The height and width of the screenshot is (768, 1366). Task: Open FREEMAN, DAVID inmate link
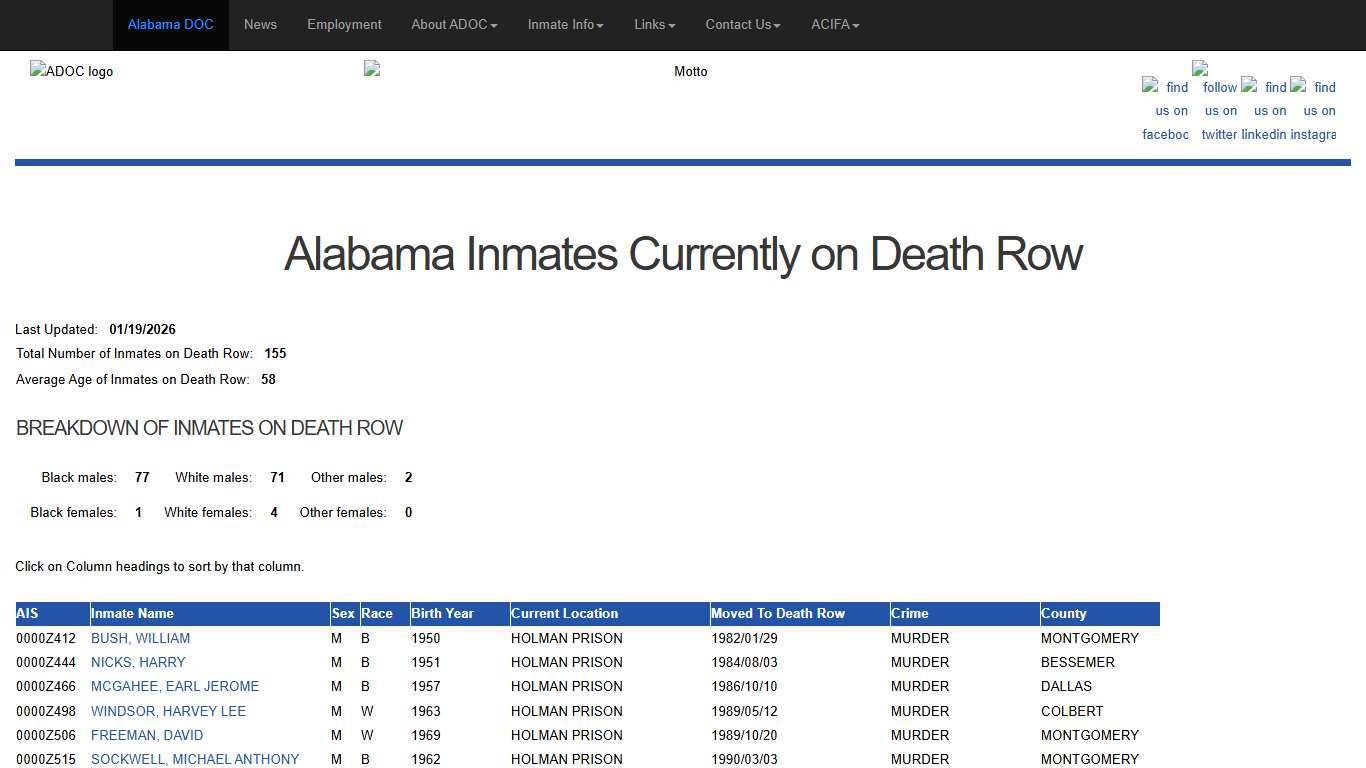point(146,735)
